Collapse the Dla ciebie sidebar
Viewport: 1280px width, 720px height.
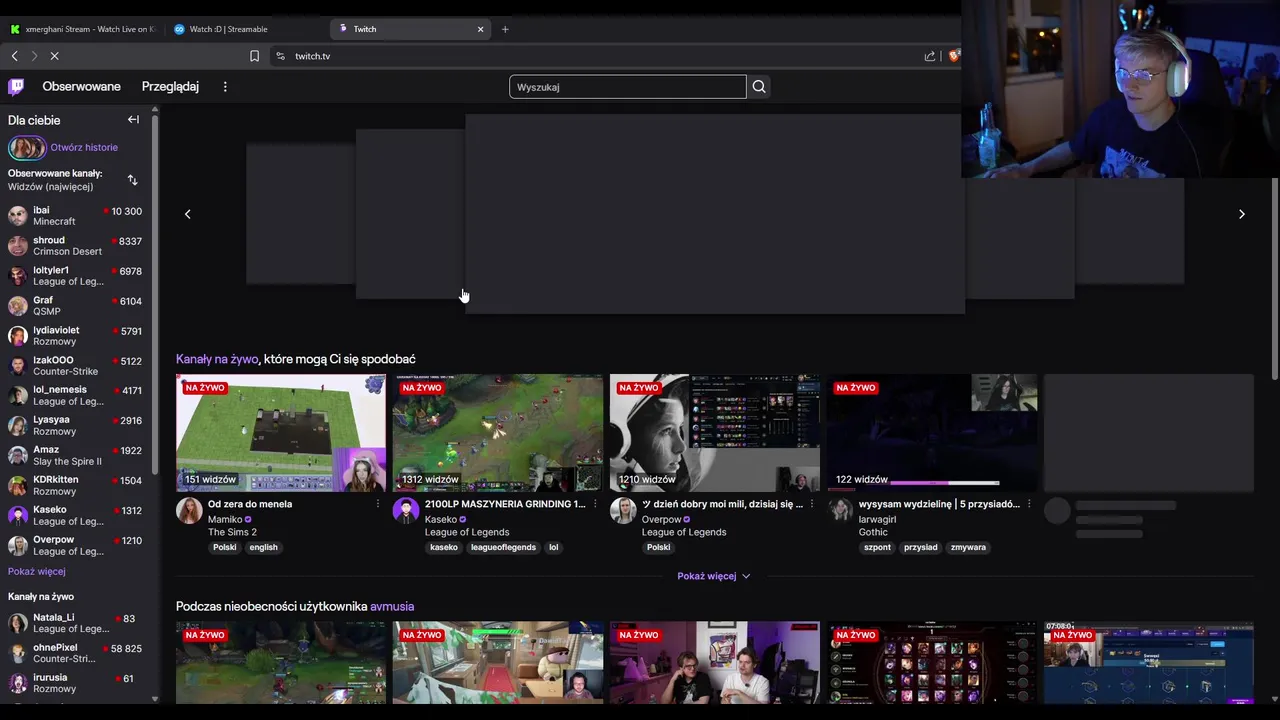point(133,120)
